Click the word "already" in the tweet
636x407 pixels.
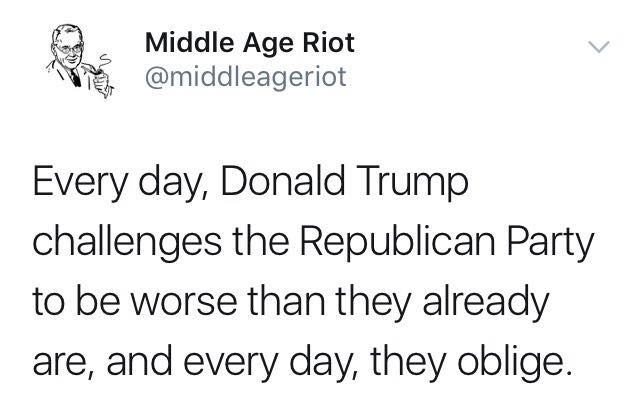(x=486, y=302)
